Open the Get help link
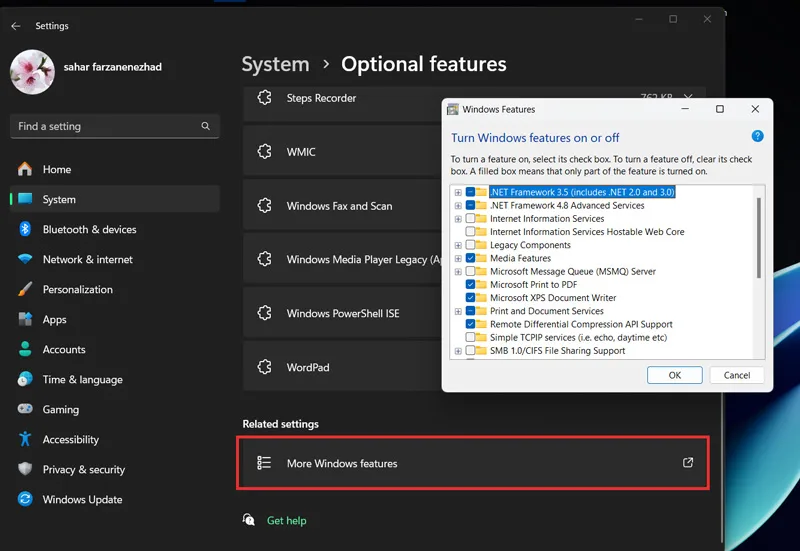 (286, 520)
